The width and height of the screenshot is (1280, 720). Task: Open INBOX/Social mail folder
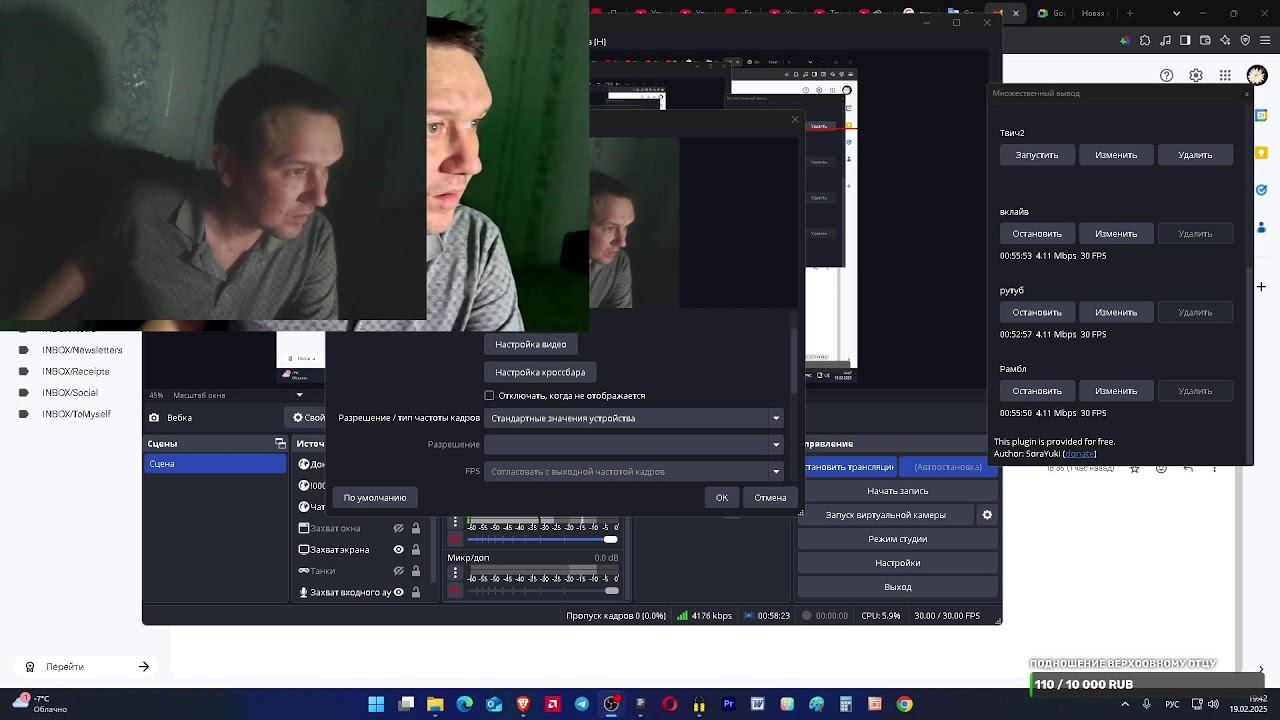[x=70, y=393]
